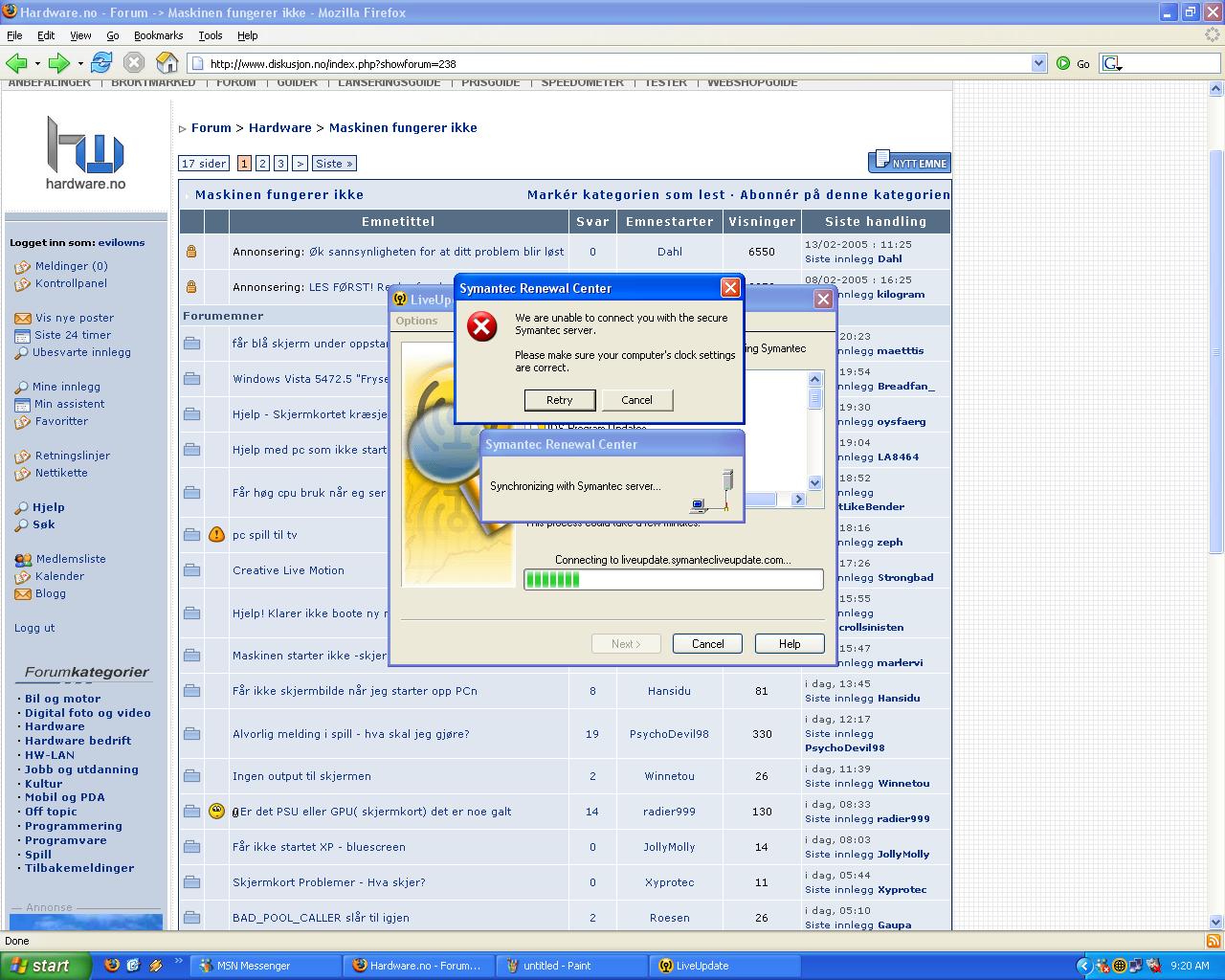
Task: Open 'Programmering' forum category
Action: coord(74,826)
